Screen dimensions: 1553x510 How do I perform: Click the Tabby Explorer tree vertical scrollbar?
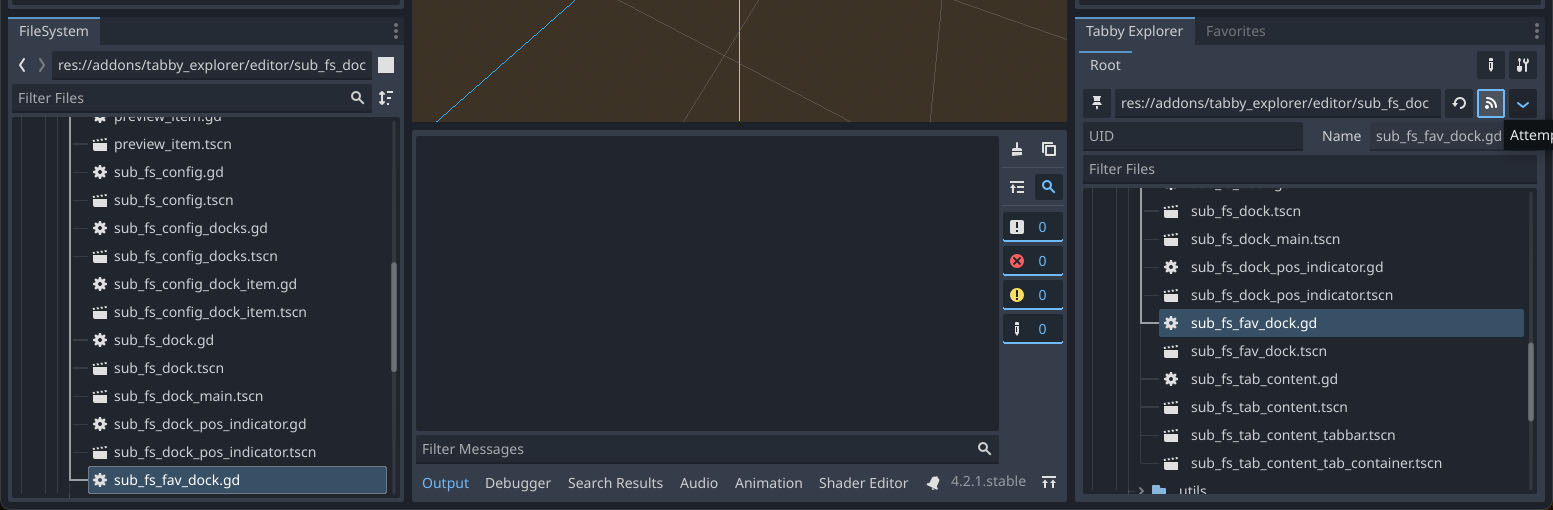tap(1531, 382)
